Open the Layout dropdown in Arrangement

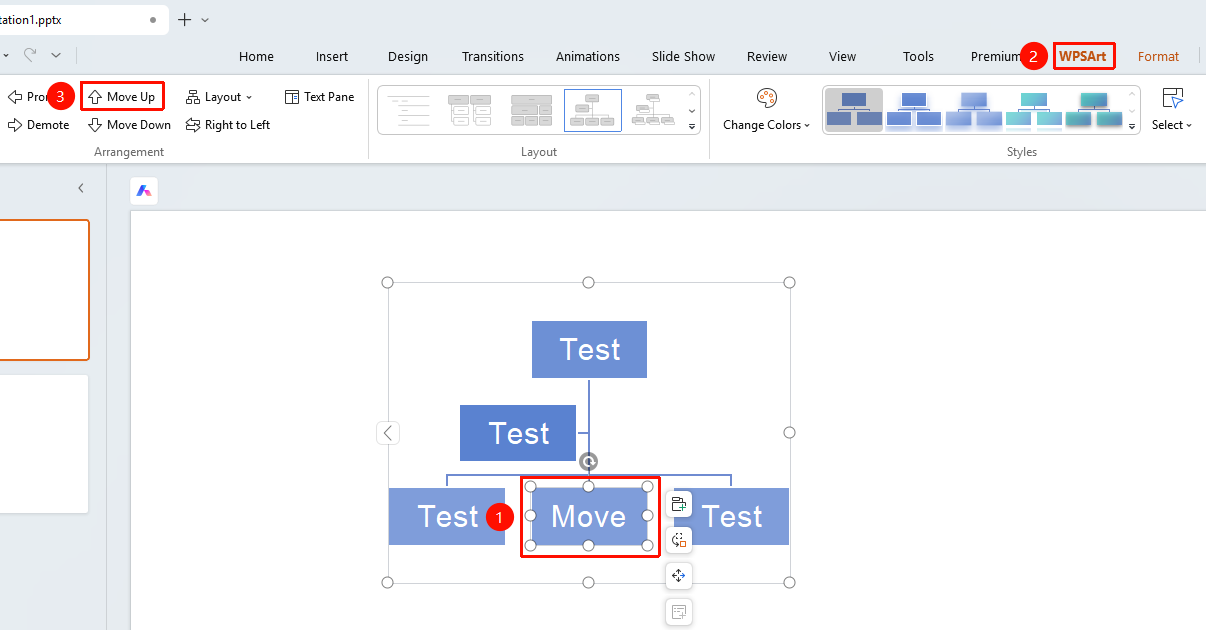pos(219,97)
